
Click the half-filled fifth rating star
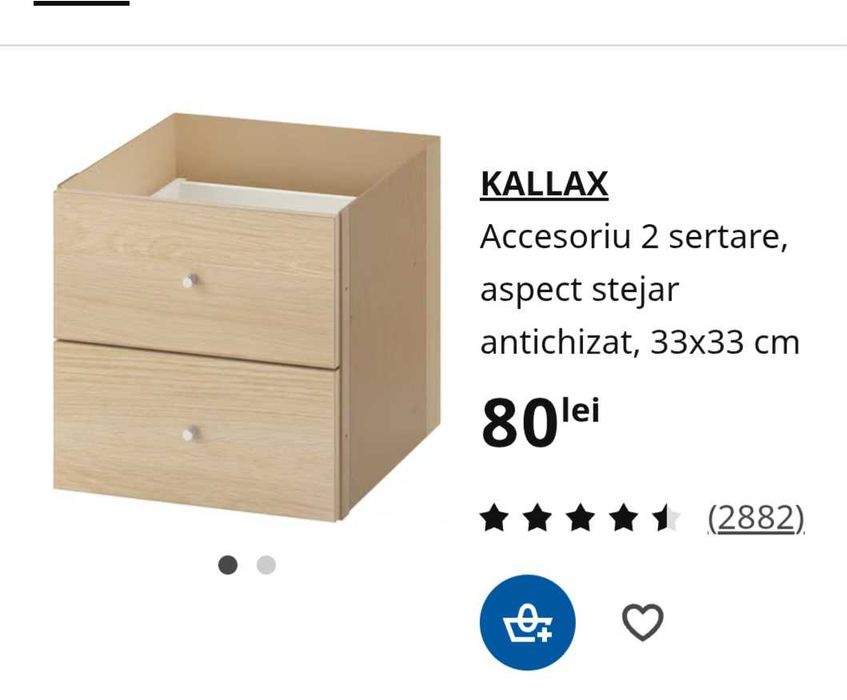pyautogui.click(x=667, y=517)
